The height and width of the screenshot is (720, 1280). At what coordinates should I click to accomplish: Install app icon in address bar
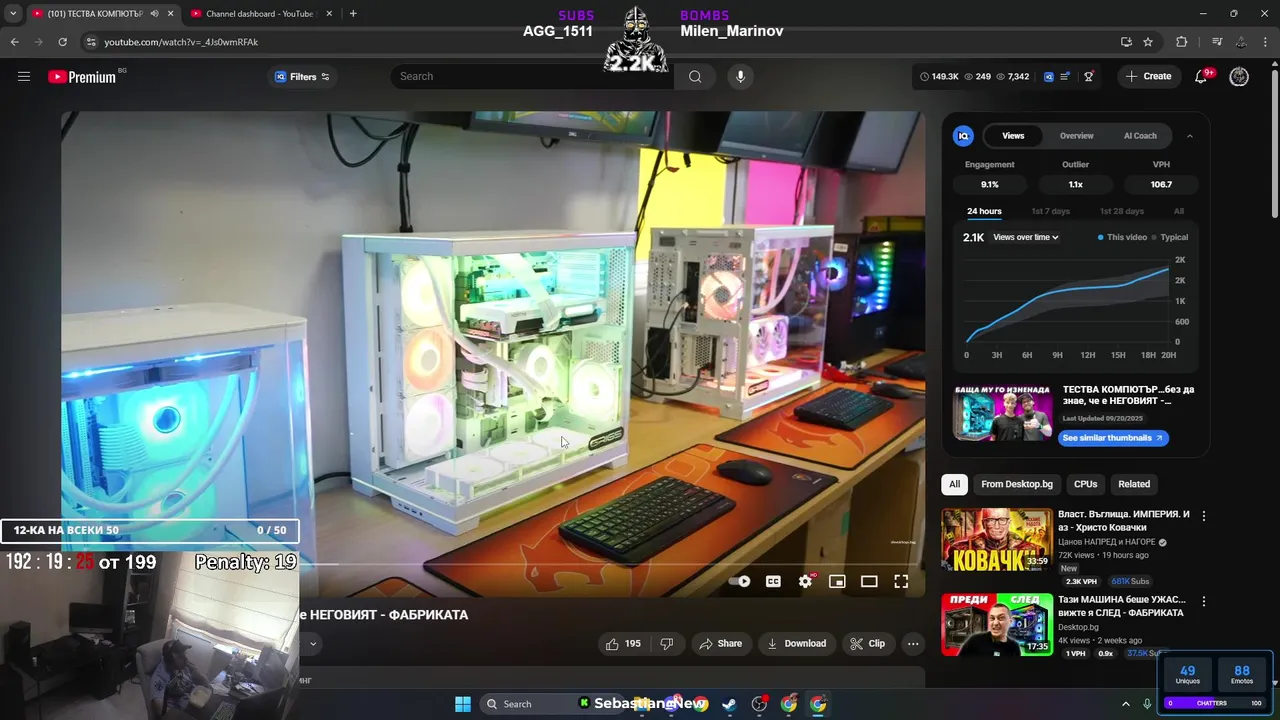tap(1126, 42)
